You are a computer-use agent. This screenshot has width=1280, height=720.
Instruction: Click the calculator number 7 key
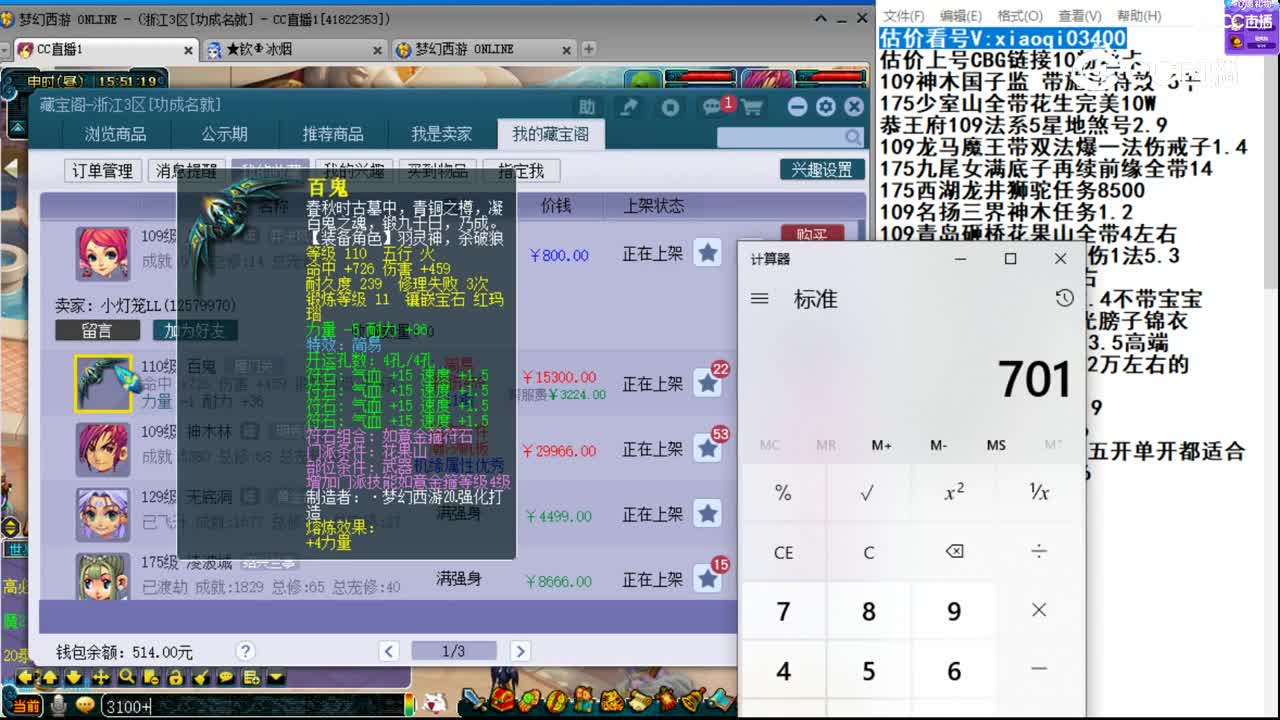coord(783,610)
